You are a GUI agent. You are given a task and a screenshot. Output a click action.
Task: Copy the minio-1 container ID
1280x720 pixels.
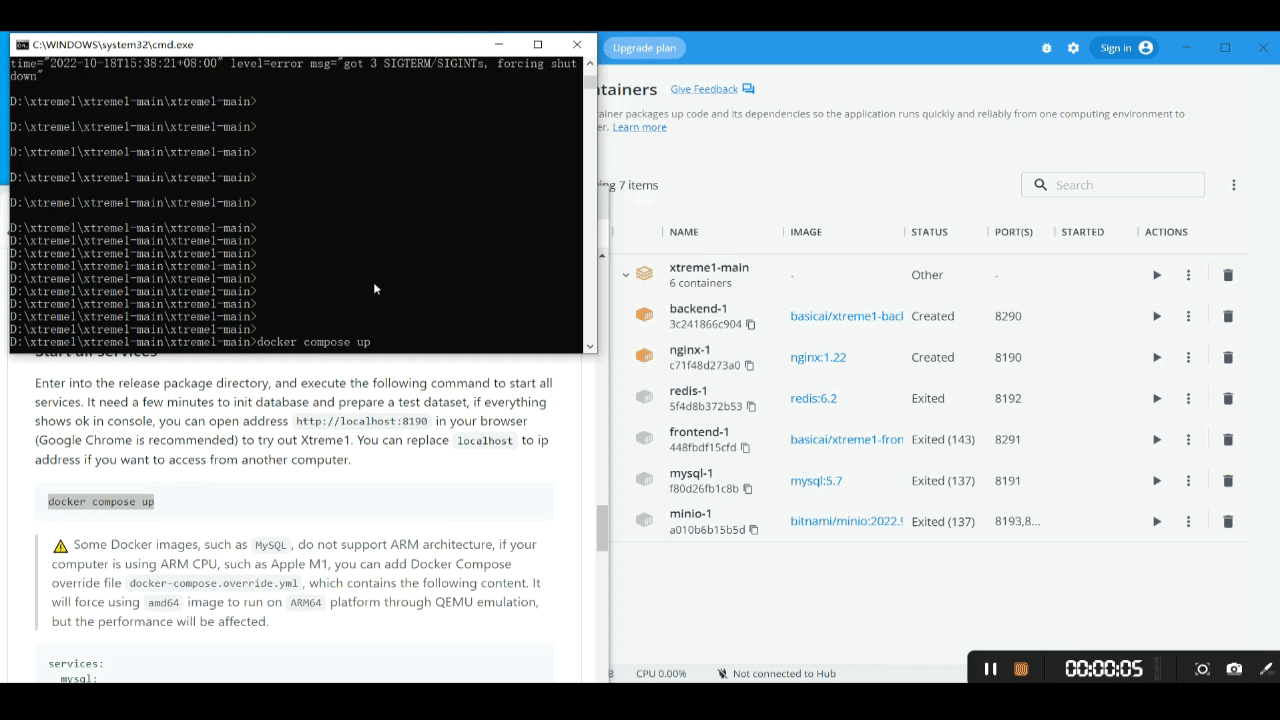click(x=754, y=530)
